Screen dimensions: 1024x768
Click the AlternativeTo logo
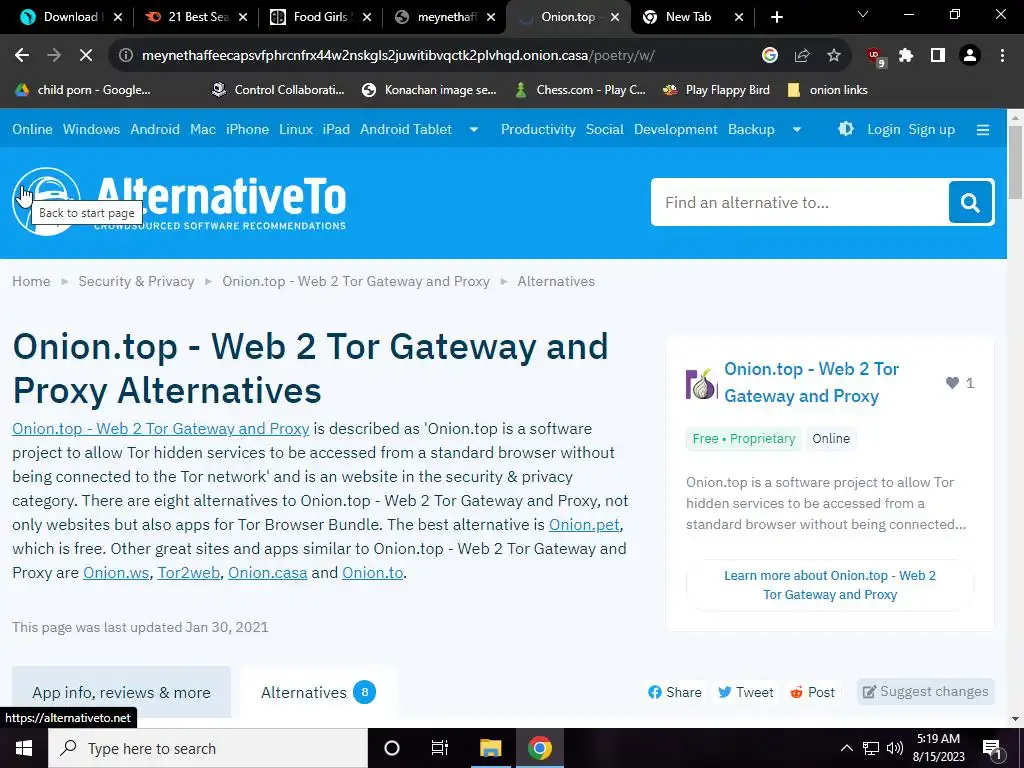point(179,201)
